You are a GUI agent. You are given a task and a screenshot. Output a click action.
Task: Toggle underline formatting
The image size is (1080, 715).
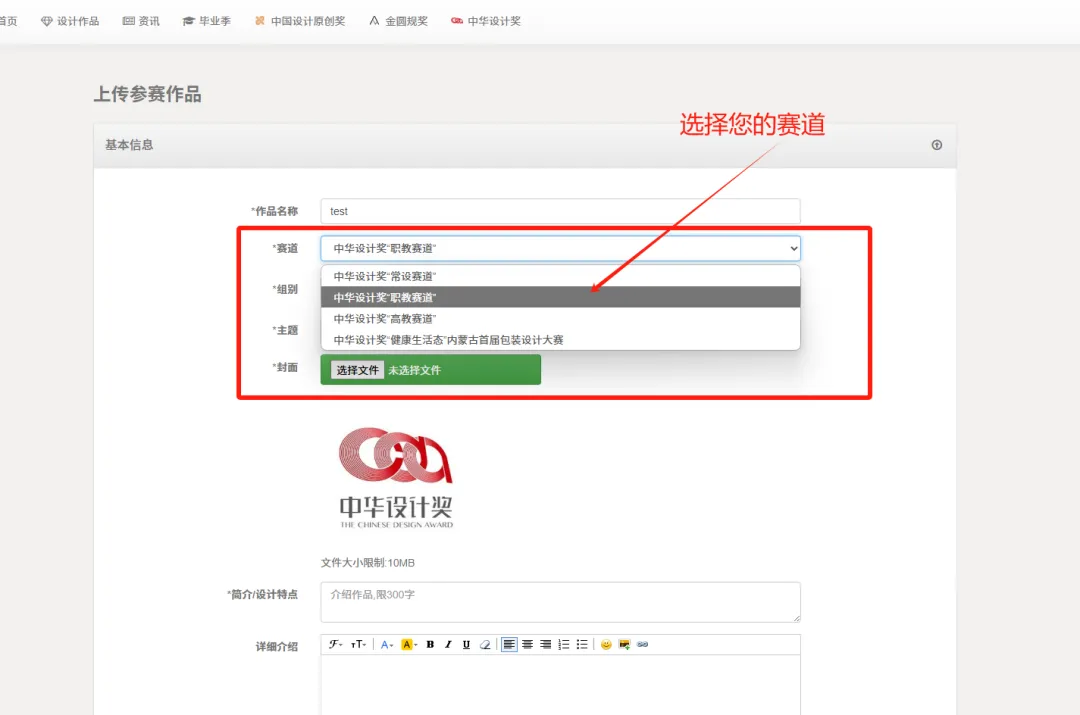pyautogui.click(x=466, y=644)
